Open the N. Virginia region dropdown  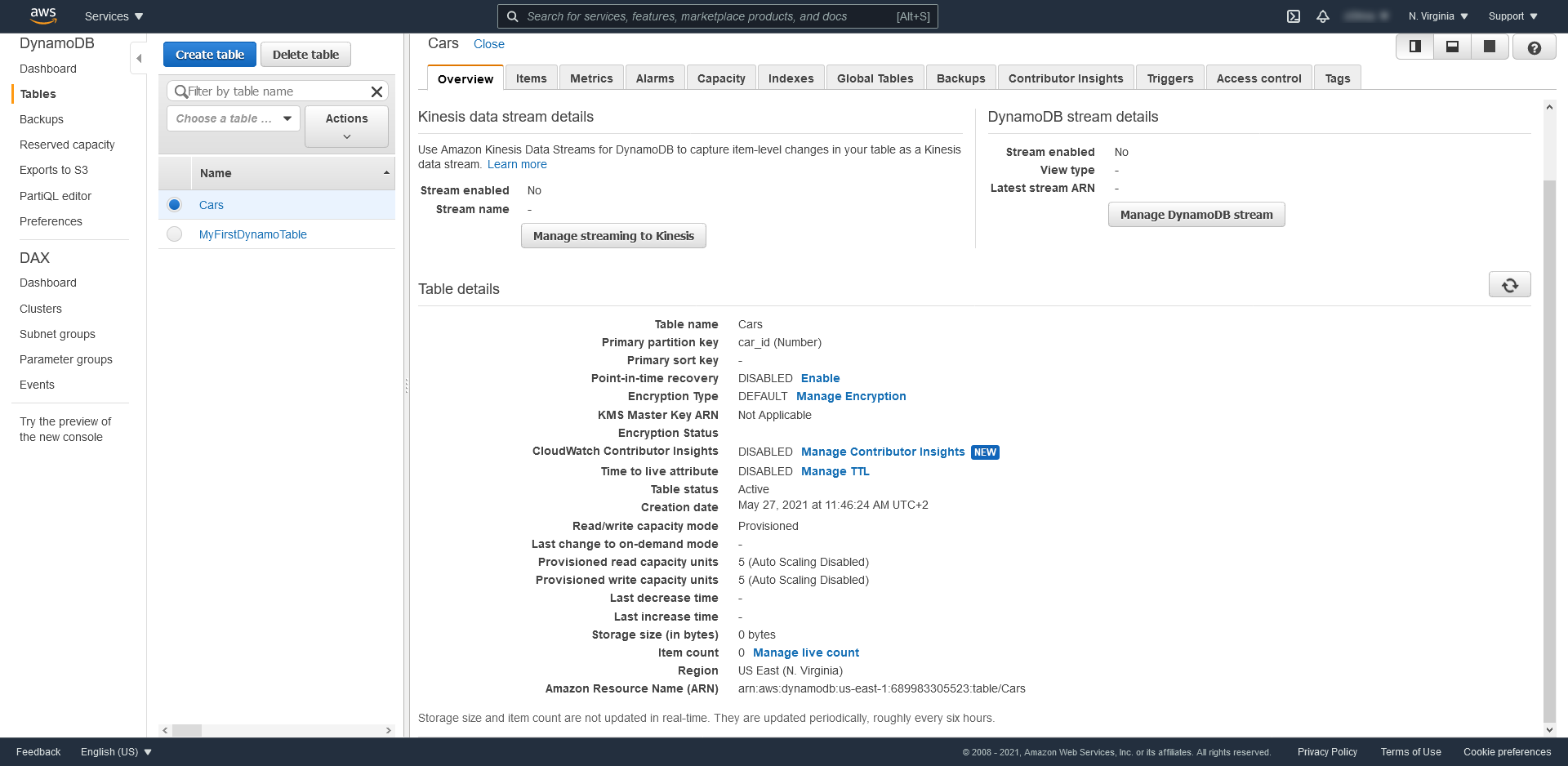click(1438, 16)
